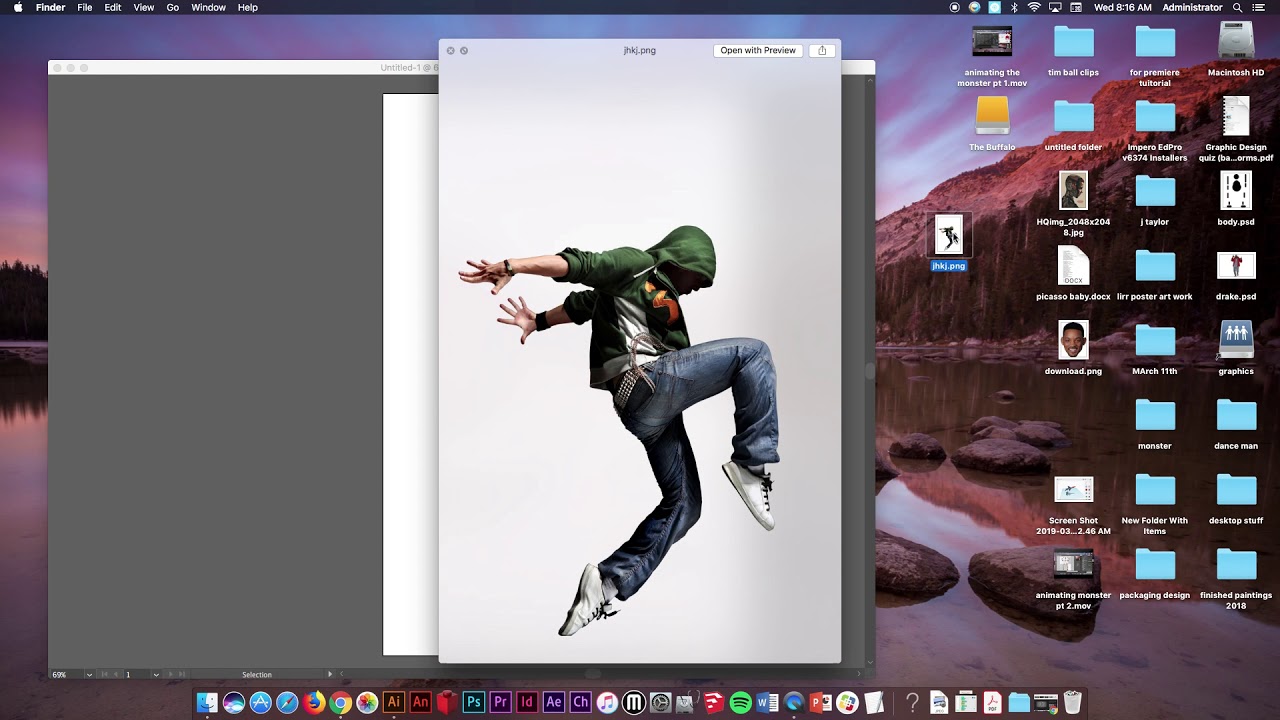Launch After Effects from the dock
This screenshot has height=720, width=1280.
[x=553, y=703]
